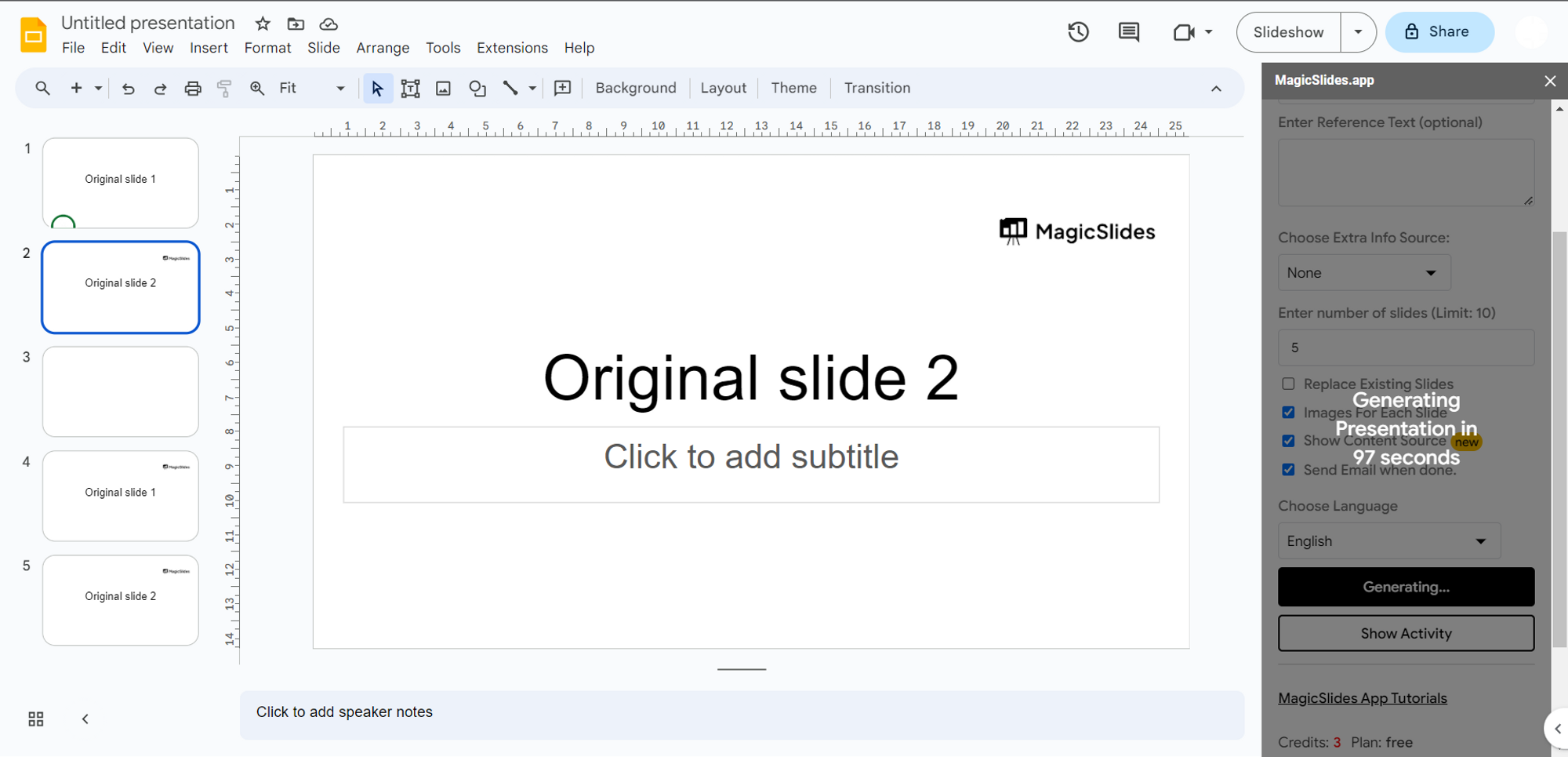The image size is (1568, 757).
Task: Click the print icon
Action: coord(192,89)
